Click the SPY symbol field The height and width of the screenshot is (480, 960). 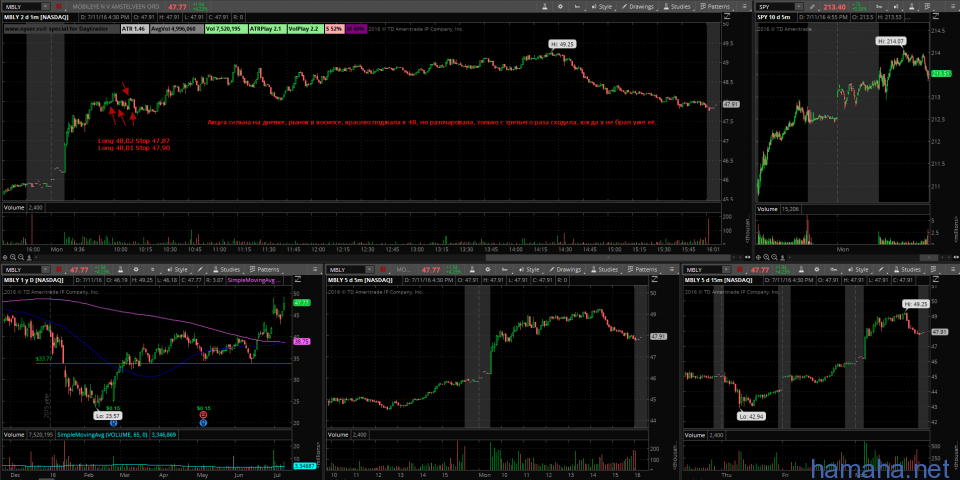(x=775, y=7)
